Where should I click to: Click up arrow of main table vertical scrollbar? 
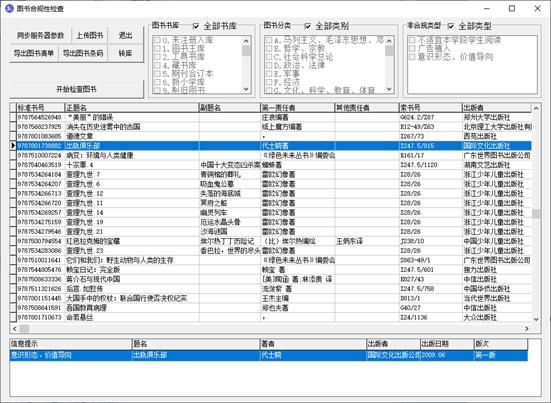(536, 108)
